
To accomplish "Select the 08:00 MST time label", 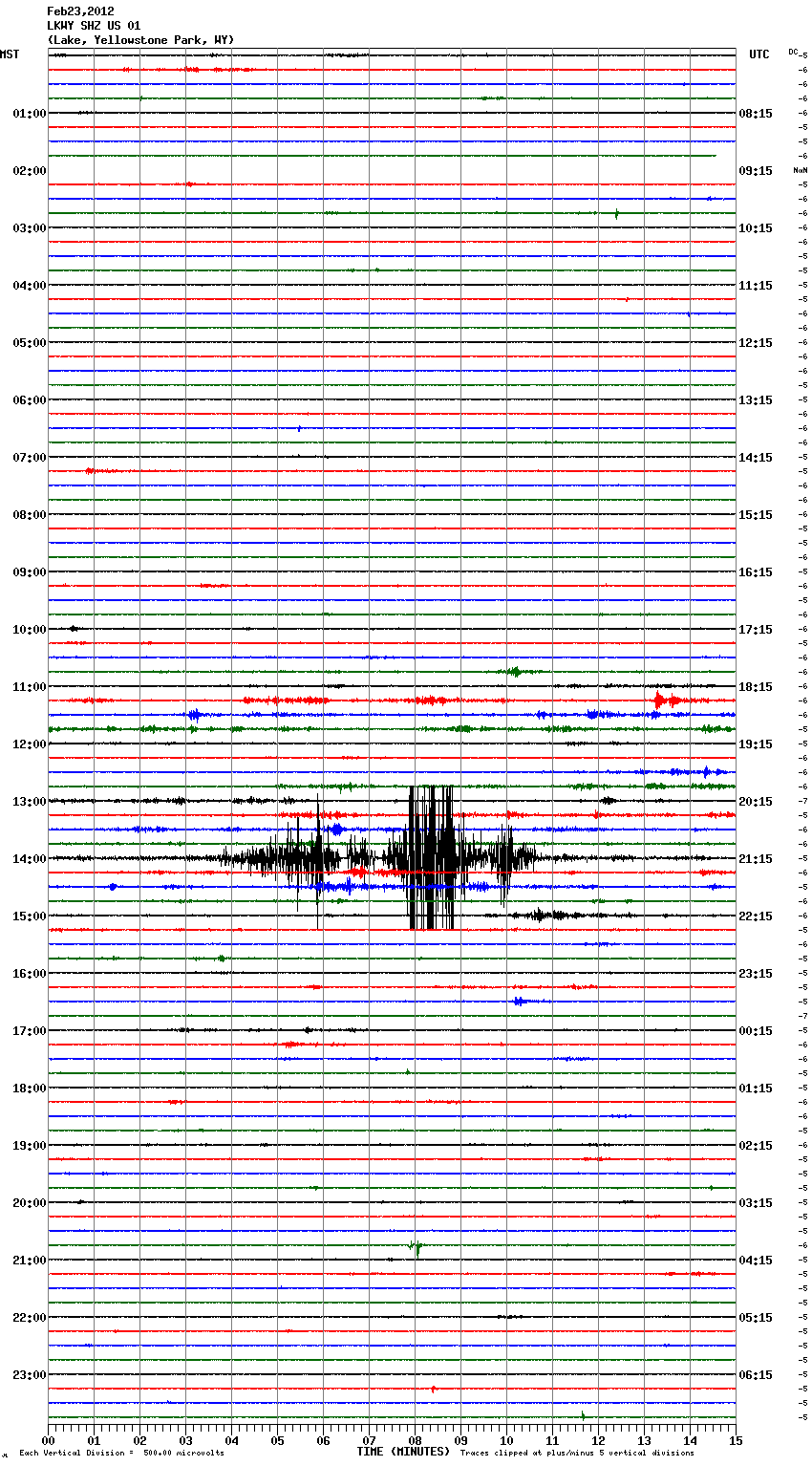I will tap(30, 515).
